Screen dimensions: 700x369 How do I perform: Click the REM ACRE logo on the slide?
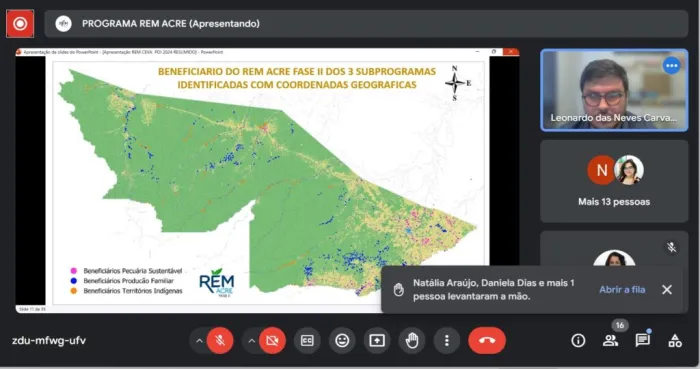tap(217, 283)
